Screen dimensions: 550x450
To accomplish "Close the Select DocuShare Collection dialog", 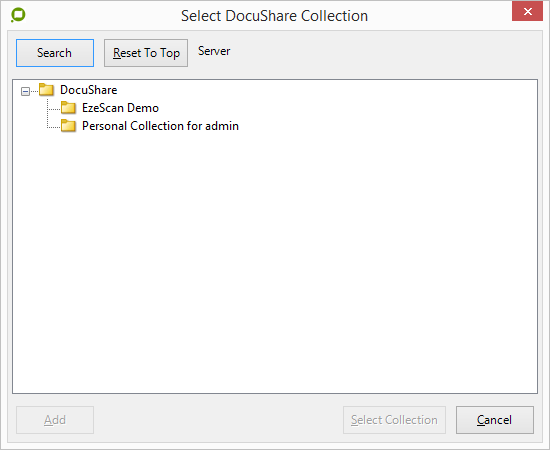I will tap(527, 12).
